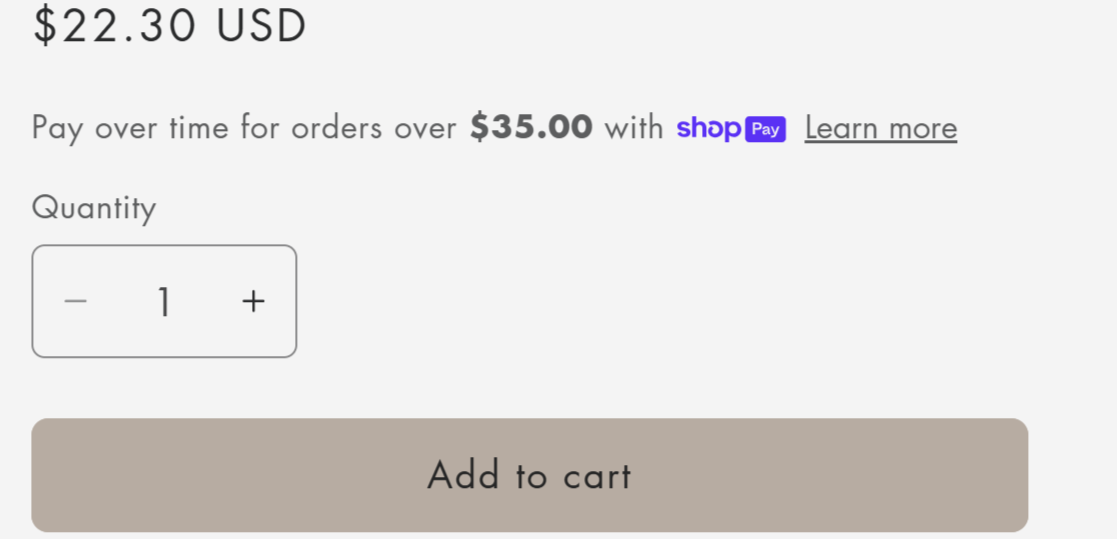Add the product to cart
Screen dimensions: 1117x539
coord(529,475)
